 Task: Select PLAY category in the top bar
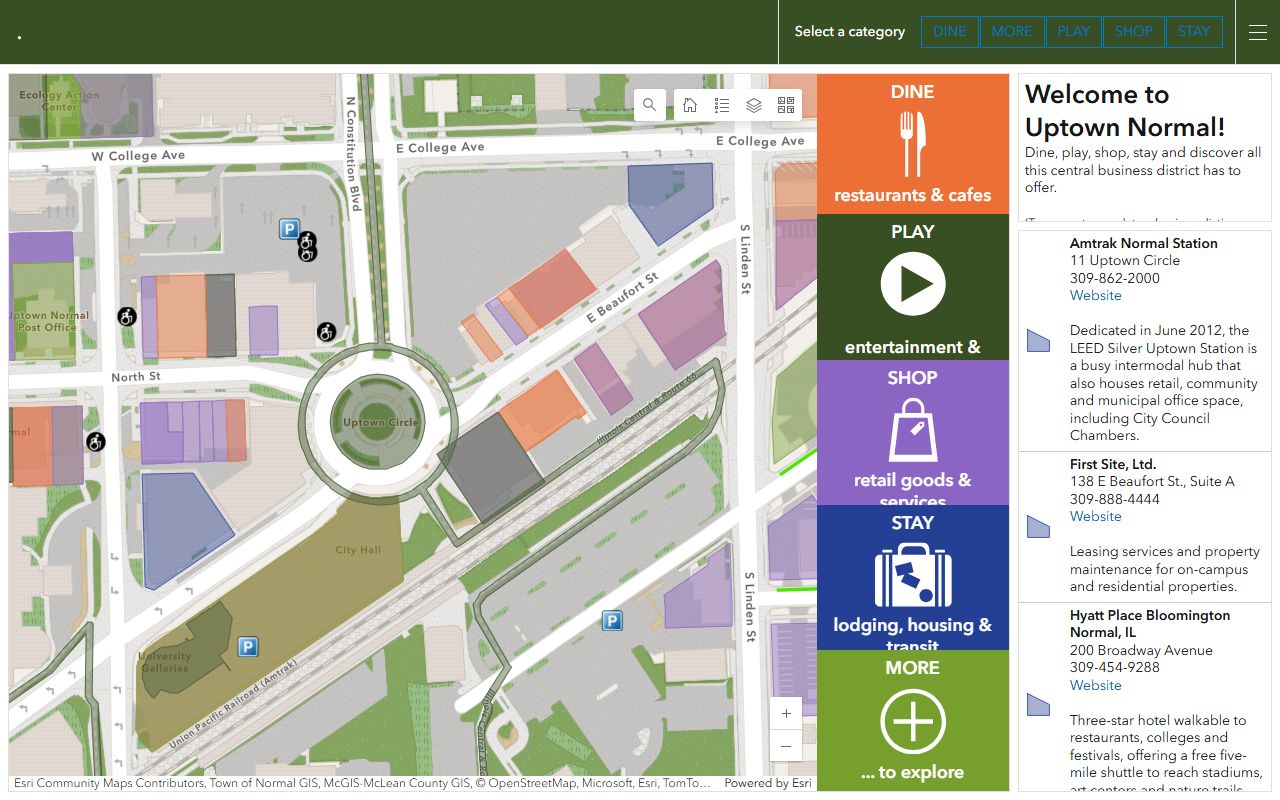[1073, 31]
